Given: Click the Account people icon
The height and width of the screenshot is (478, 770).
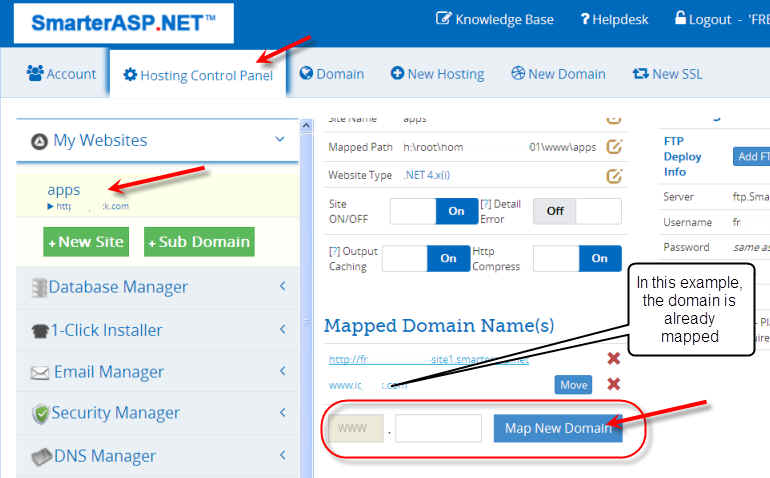Looking at the screenshot, I should (34, 73).
